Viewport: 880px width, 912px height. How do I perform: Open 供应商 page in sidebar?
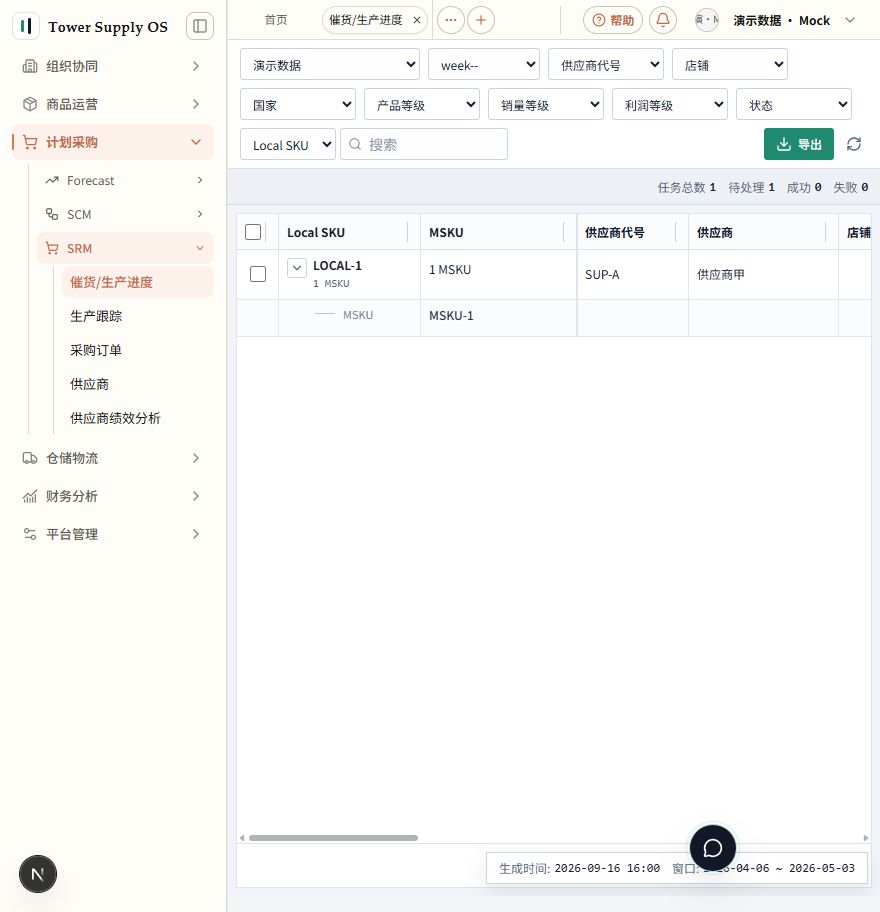[138, 384]
